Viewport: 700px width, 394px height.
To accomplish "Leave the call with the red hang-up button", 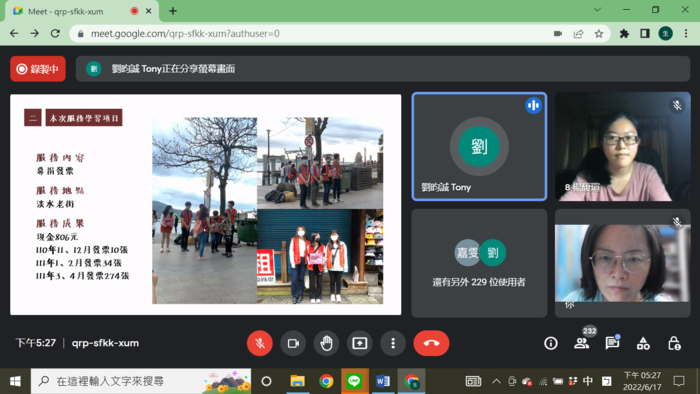I will (431, 343).
